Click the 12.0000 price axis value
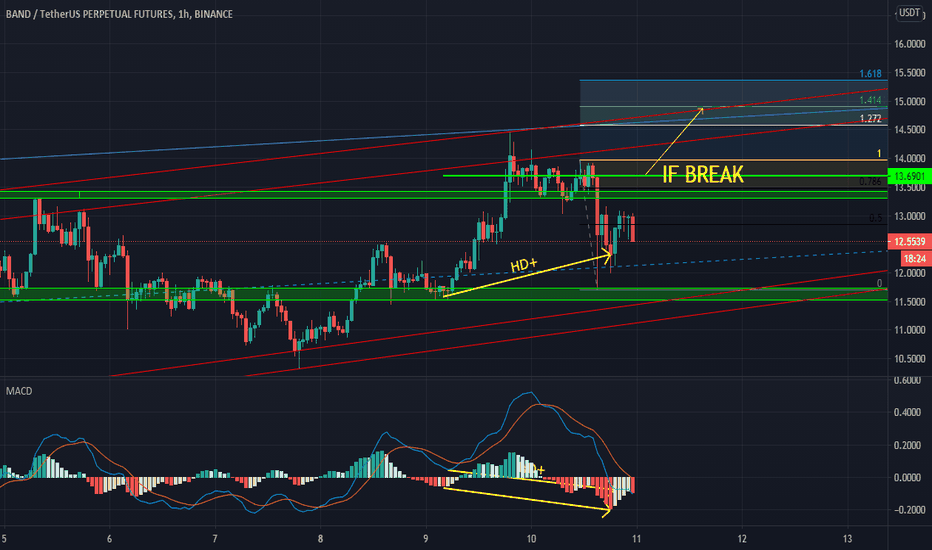 coord(909,273)
